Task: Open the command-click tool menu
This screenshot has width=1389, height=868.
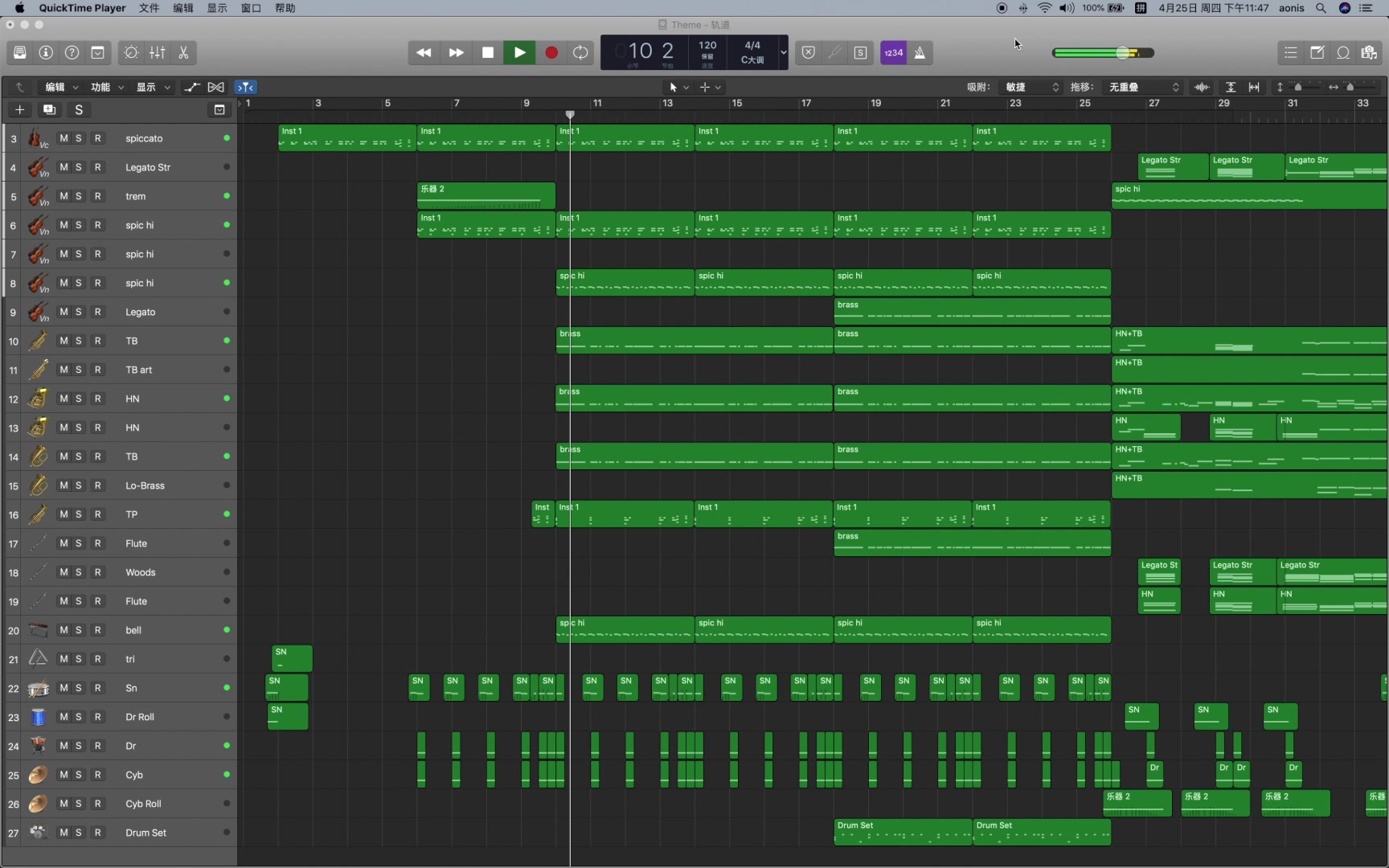Action: (x=710, y=87)
